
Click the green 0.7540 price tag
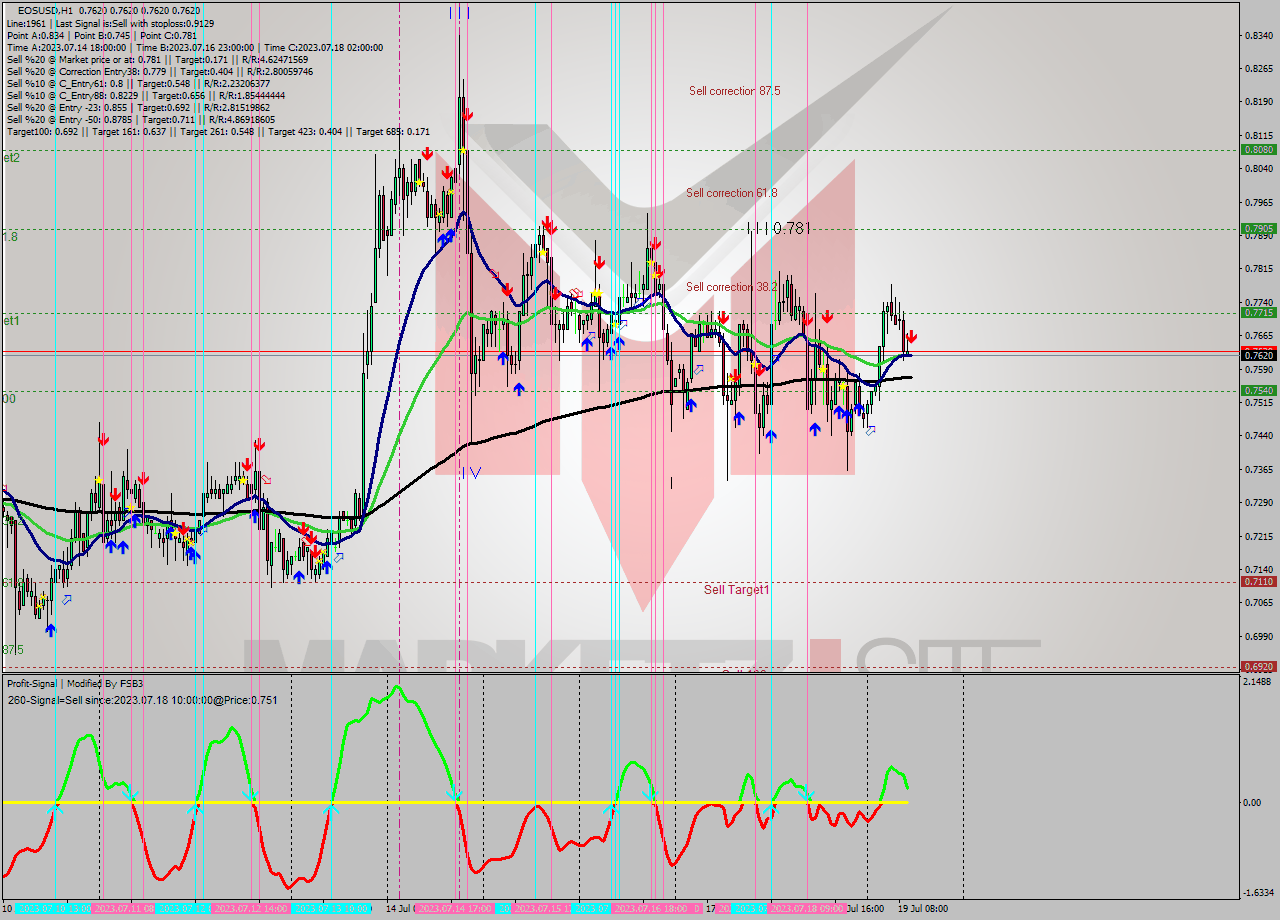[x=1258, y=390]
